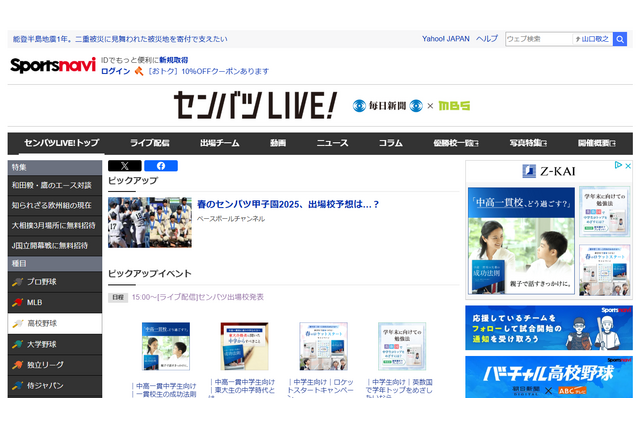Click the AdChoices icon on Z-KAI ad
This screenshot has height=426, width=640.
coord(618,165)
